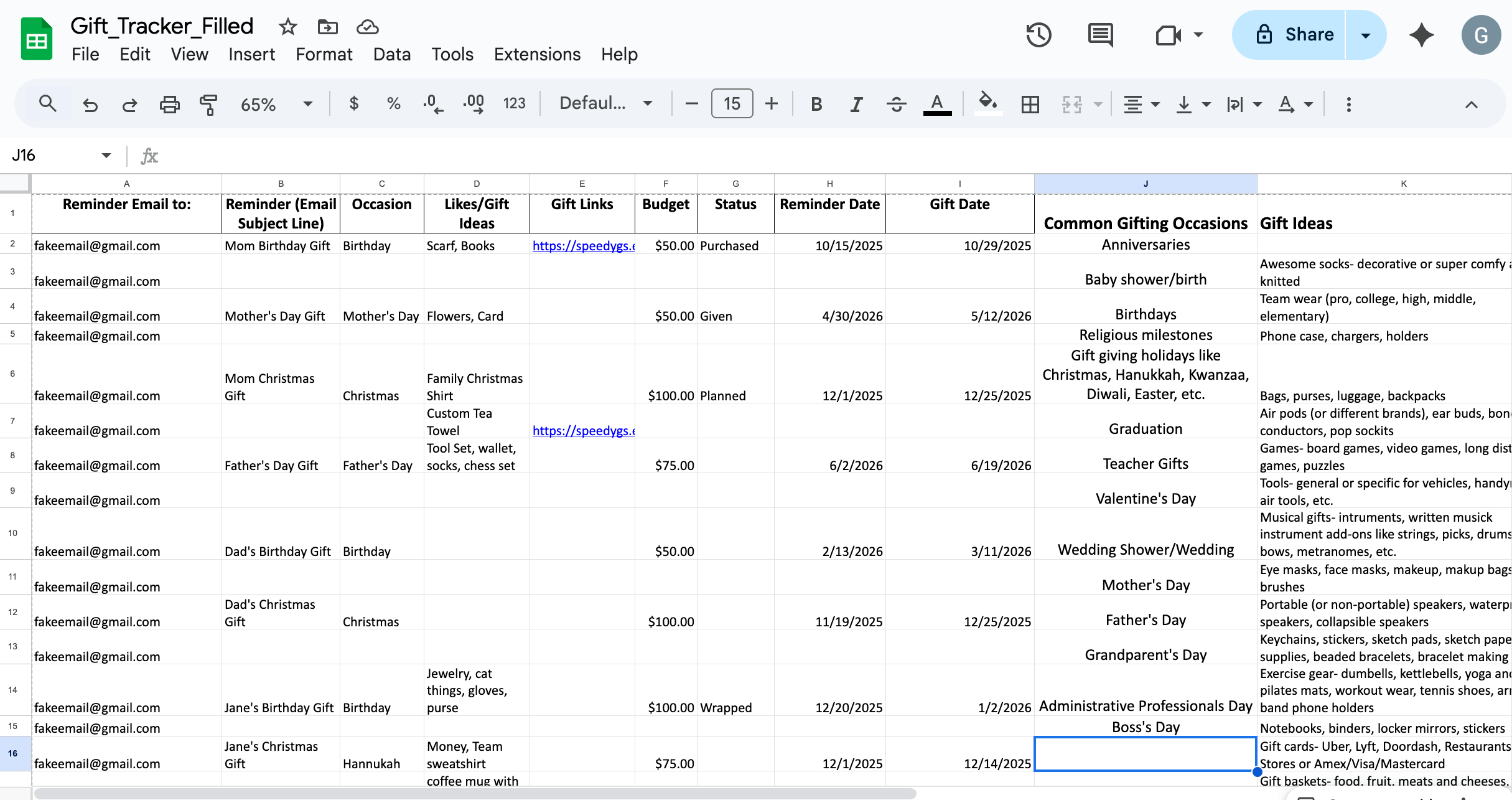1512x800 pixels.
Task: Open the Extensions menu
Action: [537, 54]
